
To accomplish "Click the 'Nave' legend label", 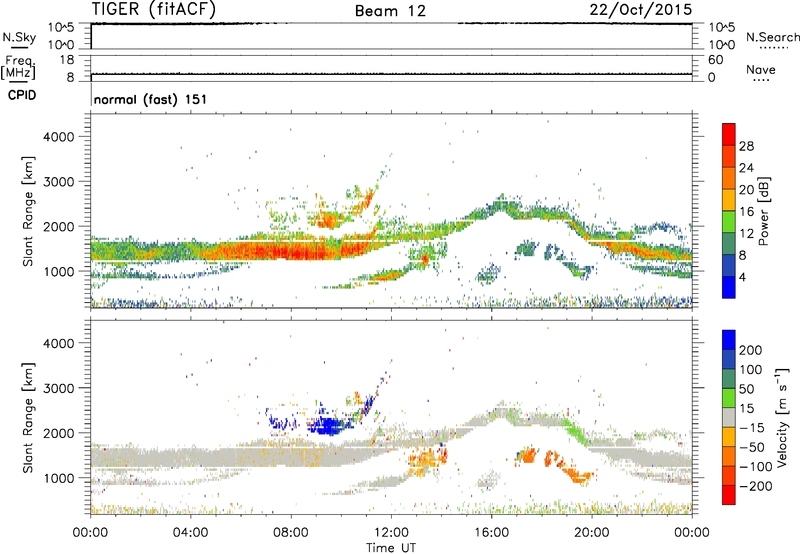I will click(x=761, y=69).
